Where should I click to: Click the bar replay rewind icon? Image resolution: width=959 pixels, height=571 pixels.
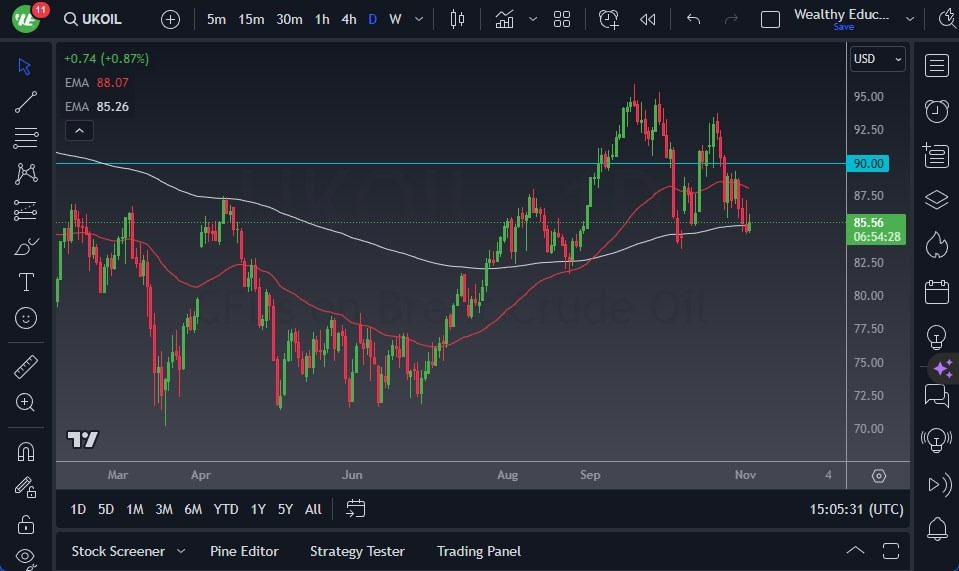click(x=648, y=19)
